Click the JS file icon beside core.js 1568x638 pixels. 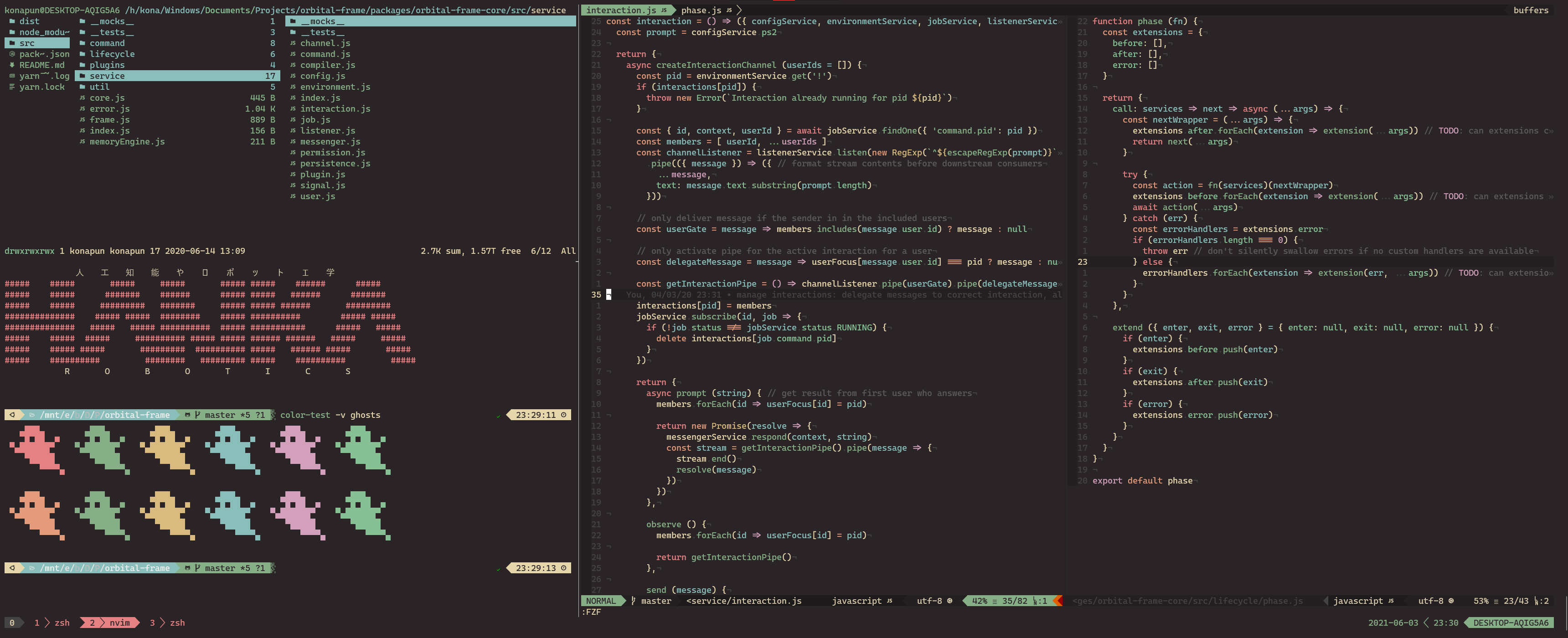(82, 98)
